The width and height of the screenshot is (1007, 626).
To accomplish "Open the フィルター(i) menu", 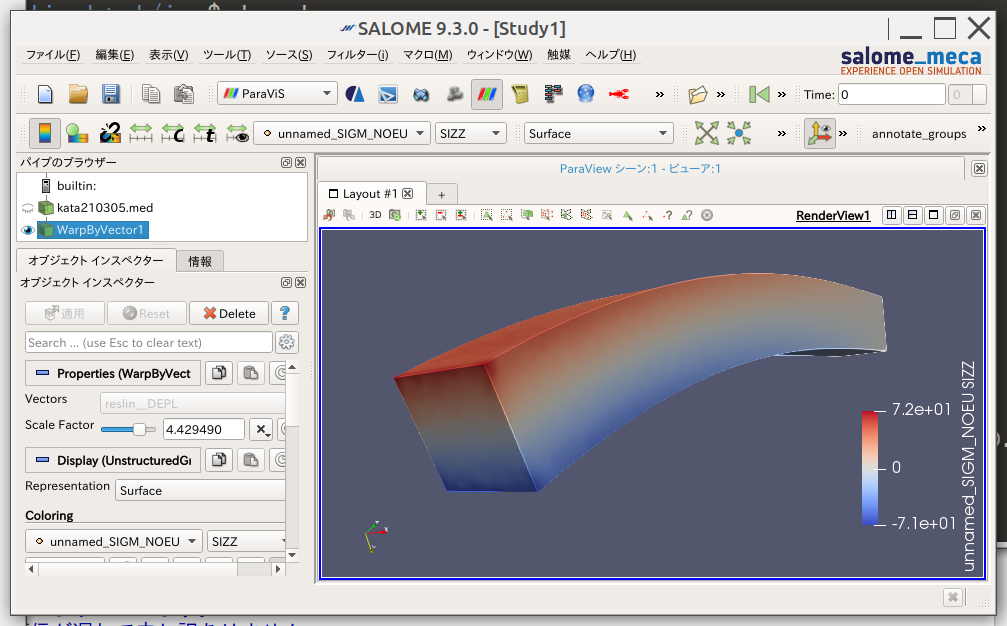I will point(357,55).
